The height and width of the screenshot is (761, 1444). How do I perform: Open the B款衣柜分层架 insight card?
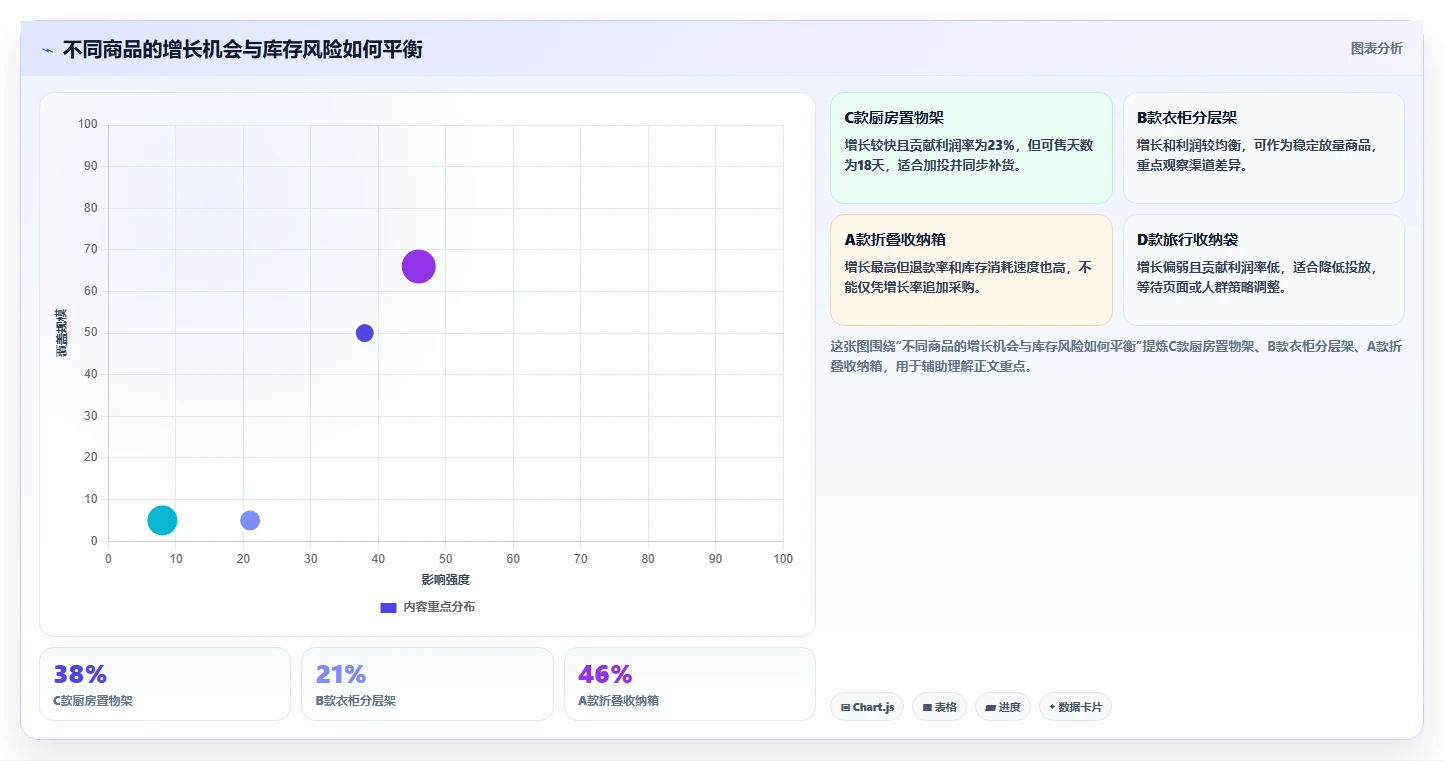click(1264, 148)
